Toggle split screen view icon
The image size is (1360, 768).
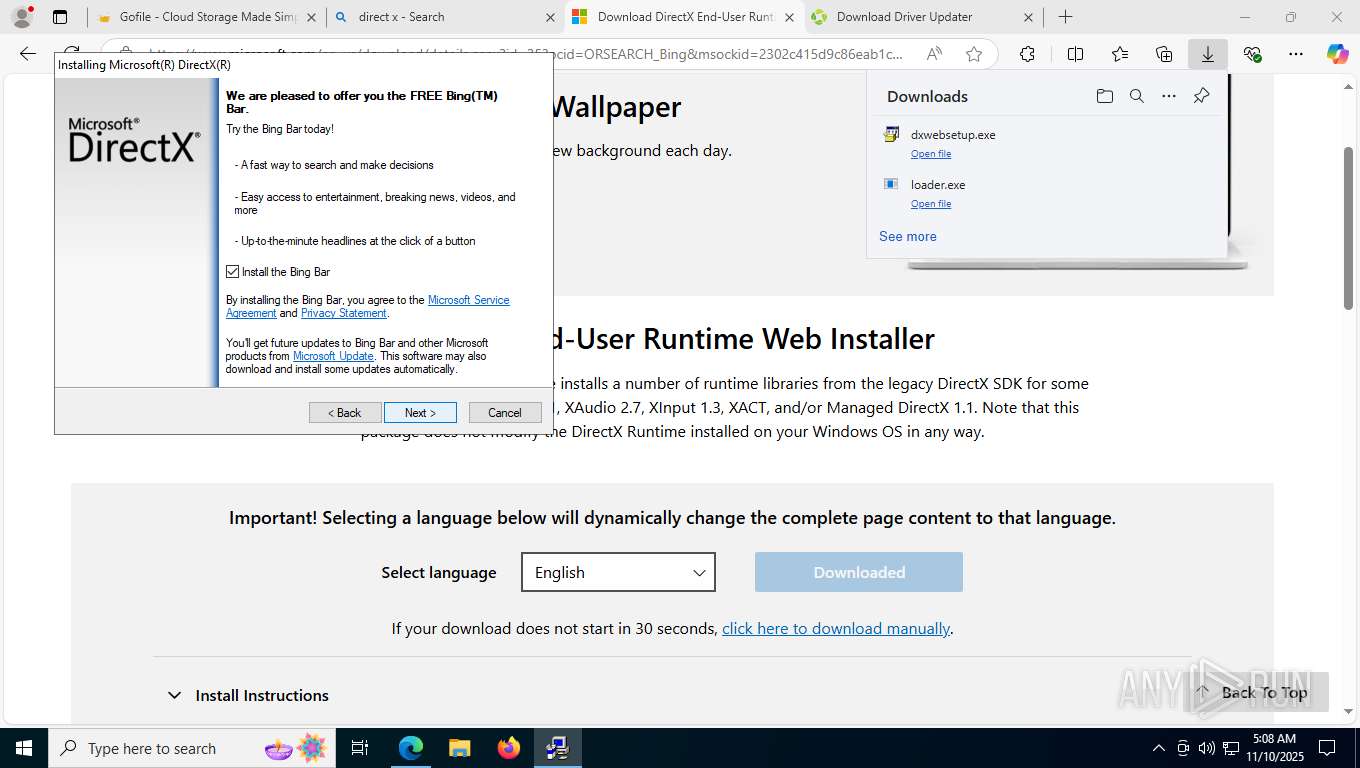[x=1075, y=55]
